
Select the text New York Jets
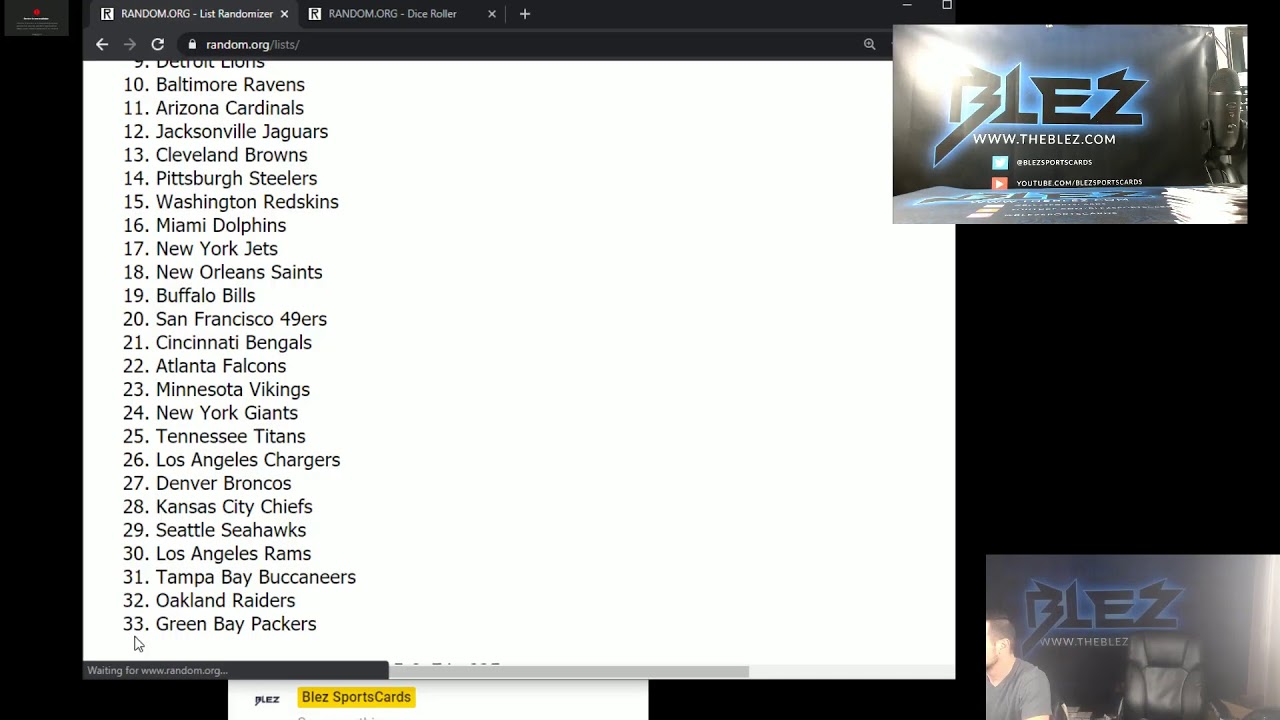(x=217, y=249)
